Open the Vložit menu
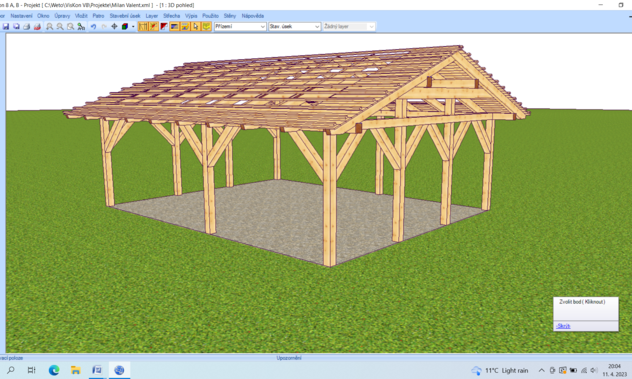The height and width of the screenshot is (379, 632). coord(81,16)
